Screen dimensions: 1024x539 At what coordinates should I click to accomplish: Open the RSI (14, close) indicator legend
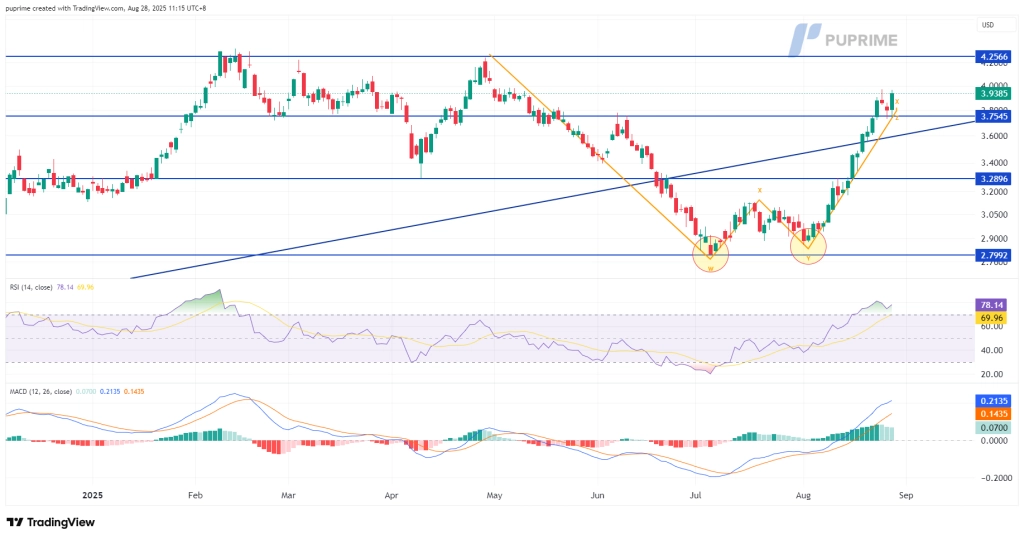pos(31,287)
